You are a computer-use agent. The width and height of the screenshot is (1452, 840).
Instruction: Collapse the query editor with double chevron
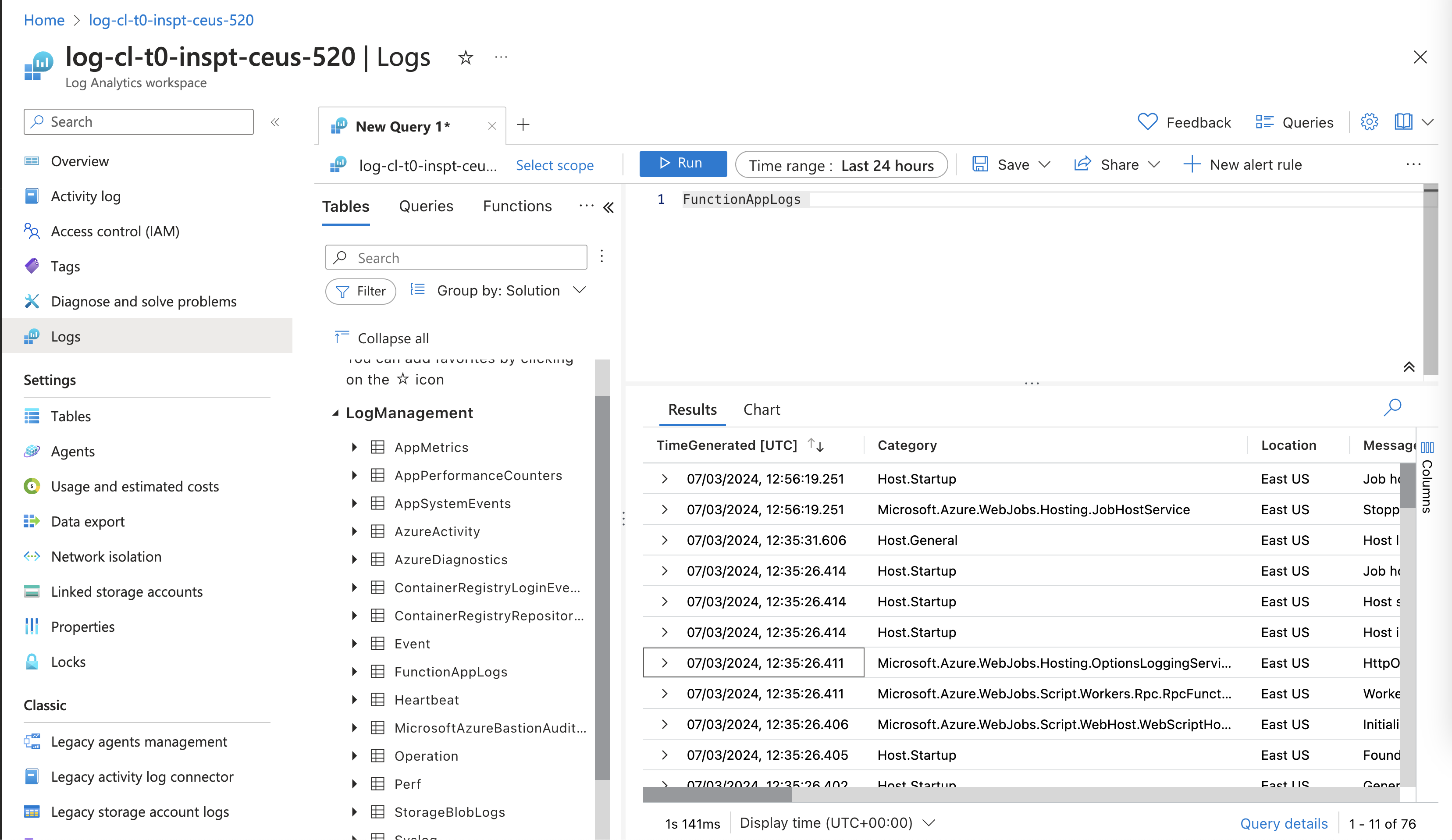click(1409, 367)
